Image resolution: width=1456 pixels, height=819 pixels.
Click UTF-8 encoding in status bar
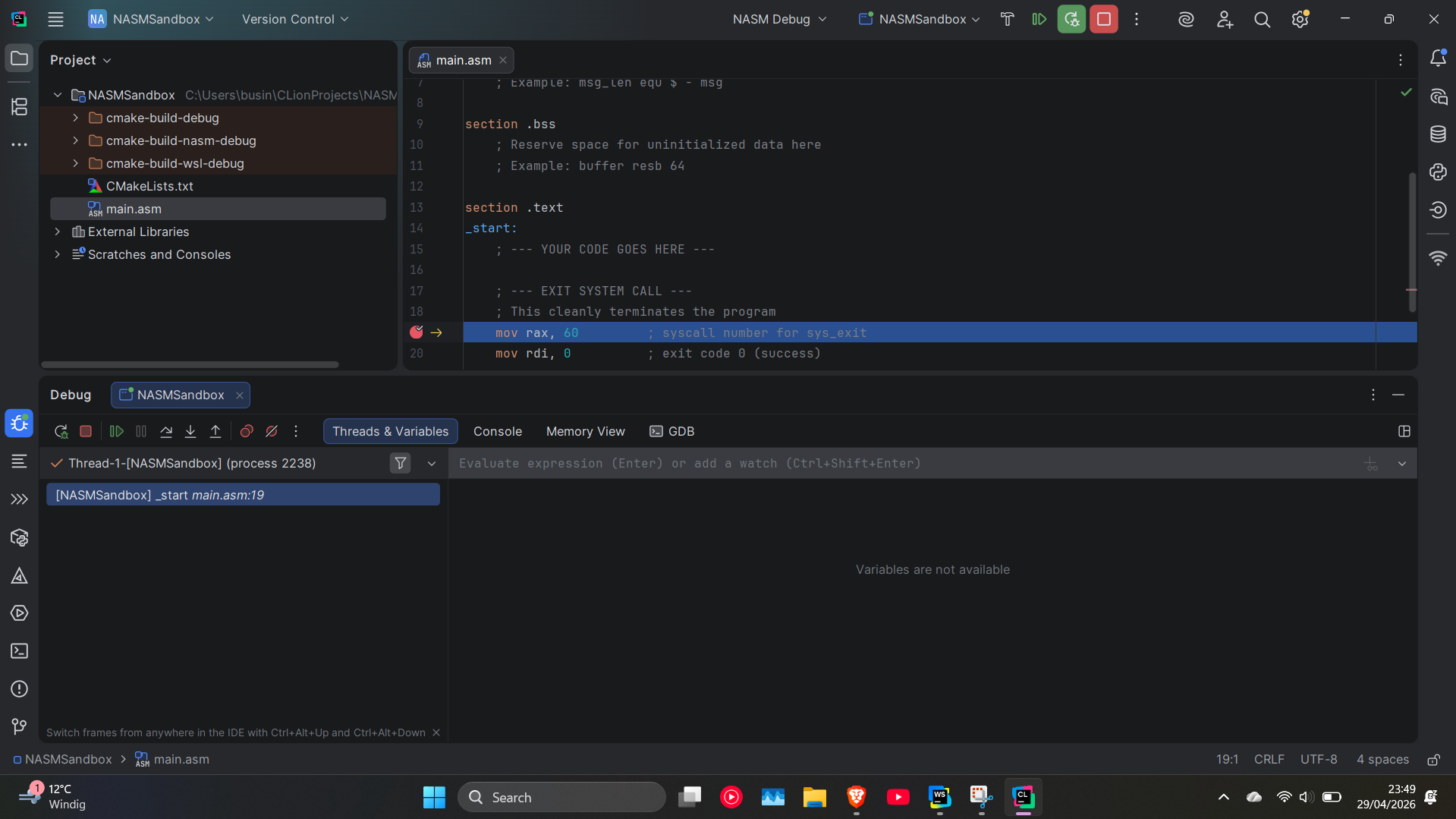pos(1319,759)
